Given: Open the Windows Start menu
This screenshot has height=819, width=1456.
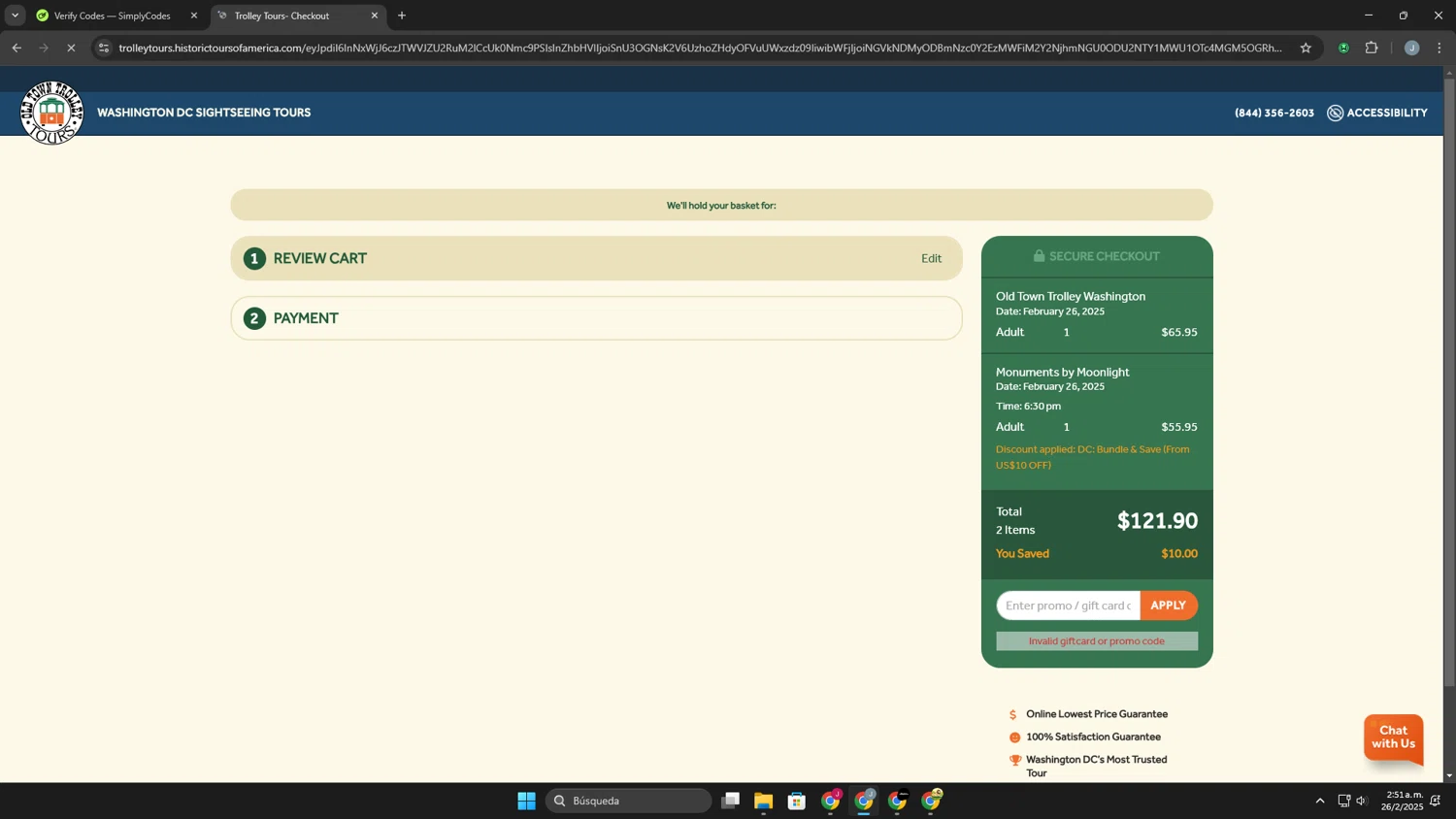Looking at the screenshot, I should point(526,801).
